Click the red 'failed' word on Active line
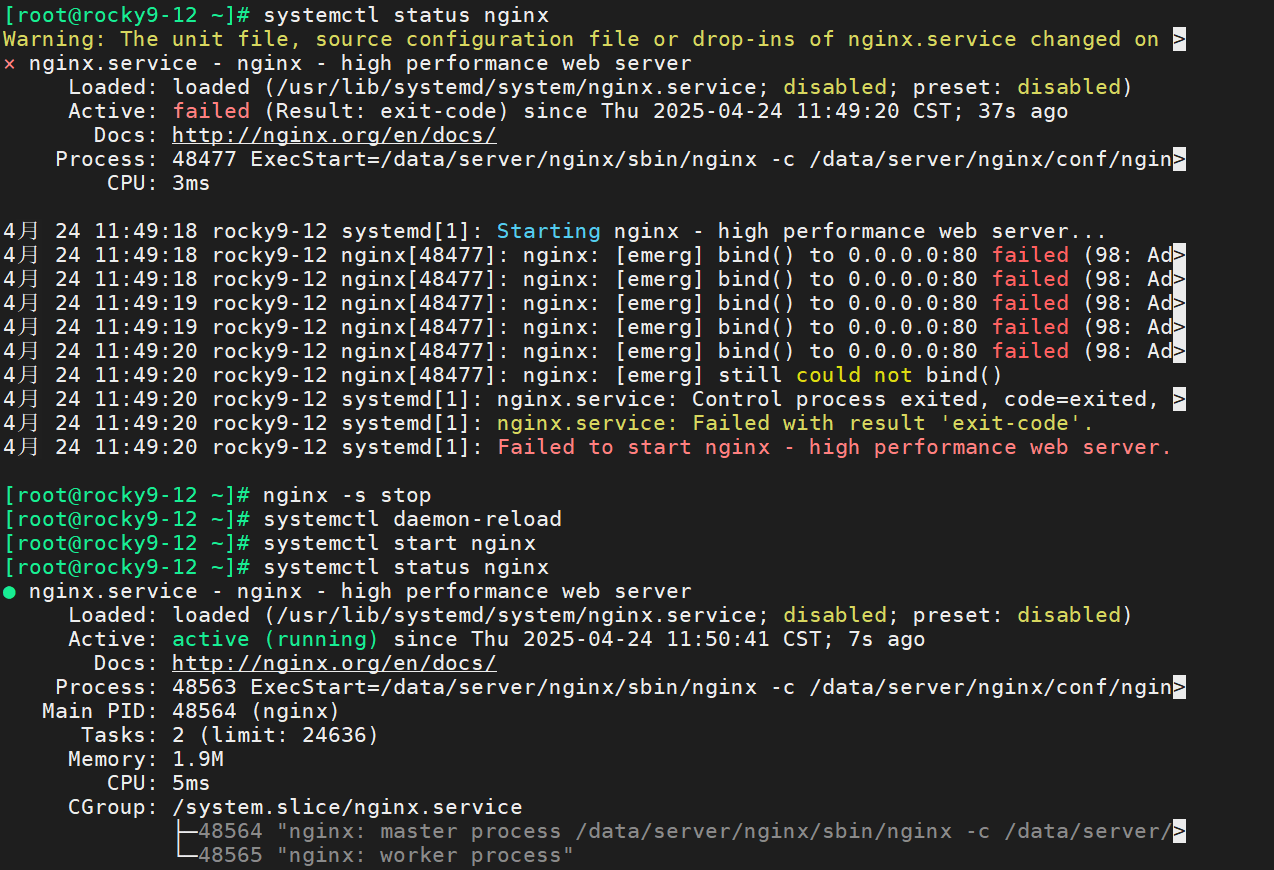 (211, 111)
